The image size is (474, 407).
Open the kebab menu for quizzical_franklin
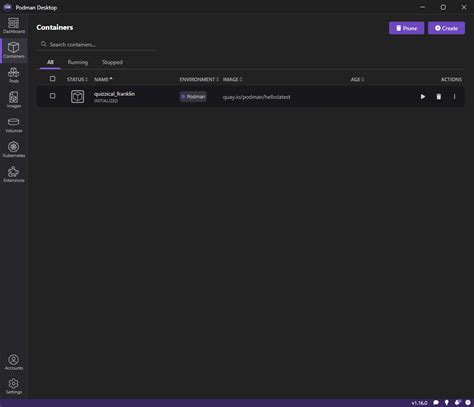point(454,97)
